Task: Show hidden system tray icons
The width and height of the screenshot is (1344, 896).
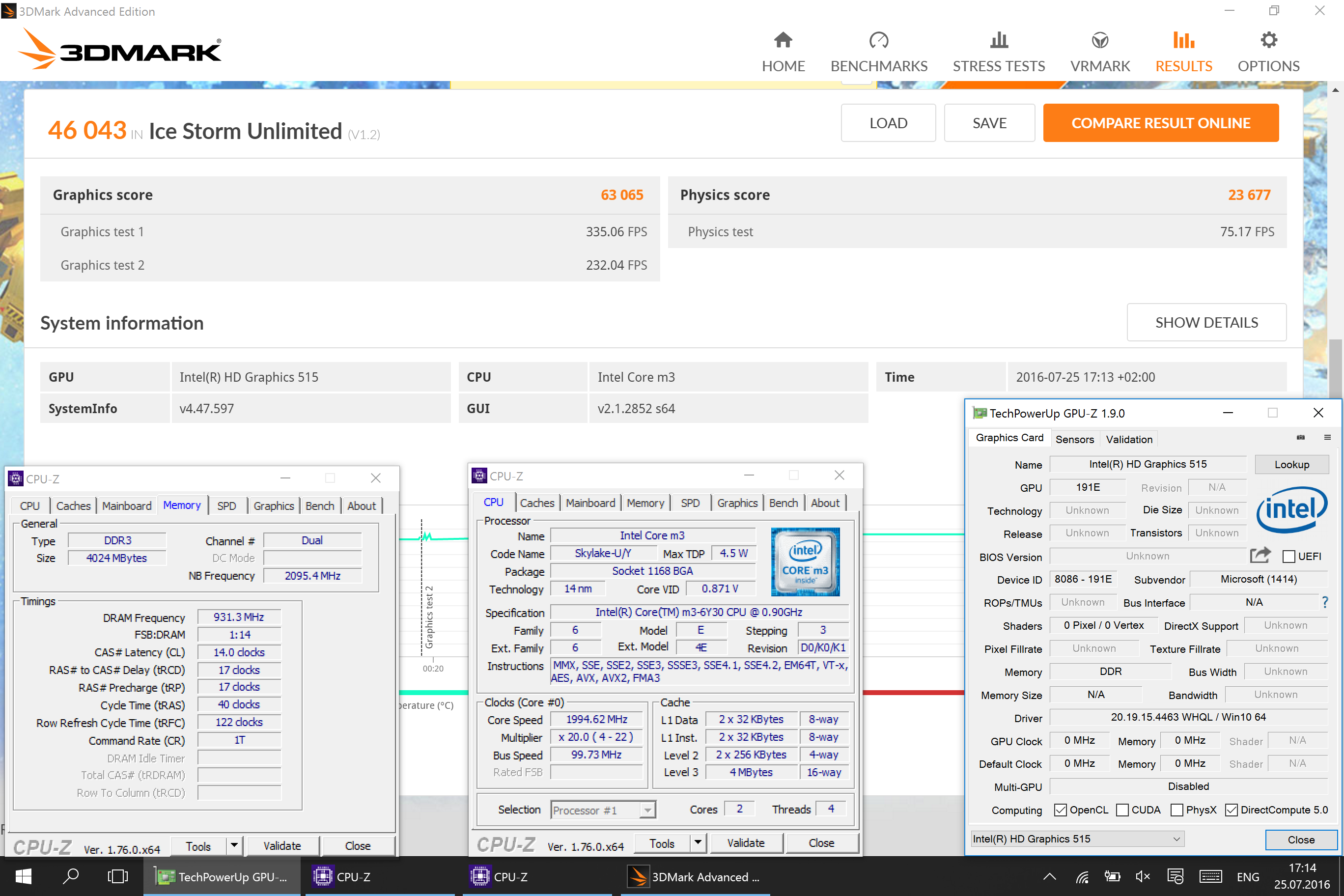Action: 1049,877
